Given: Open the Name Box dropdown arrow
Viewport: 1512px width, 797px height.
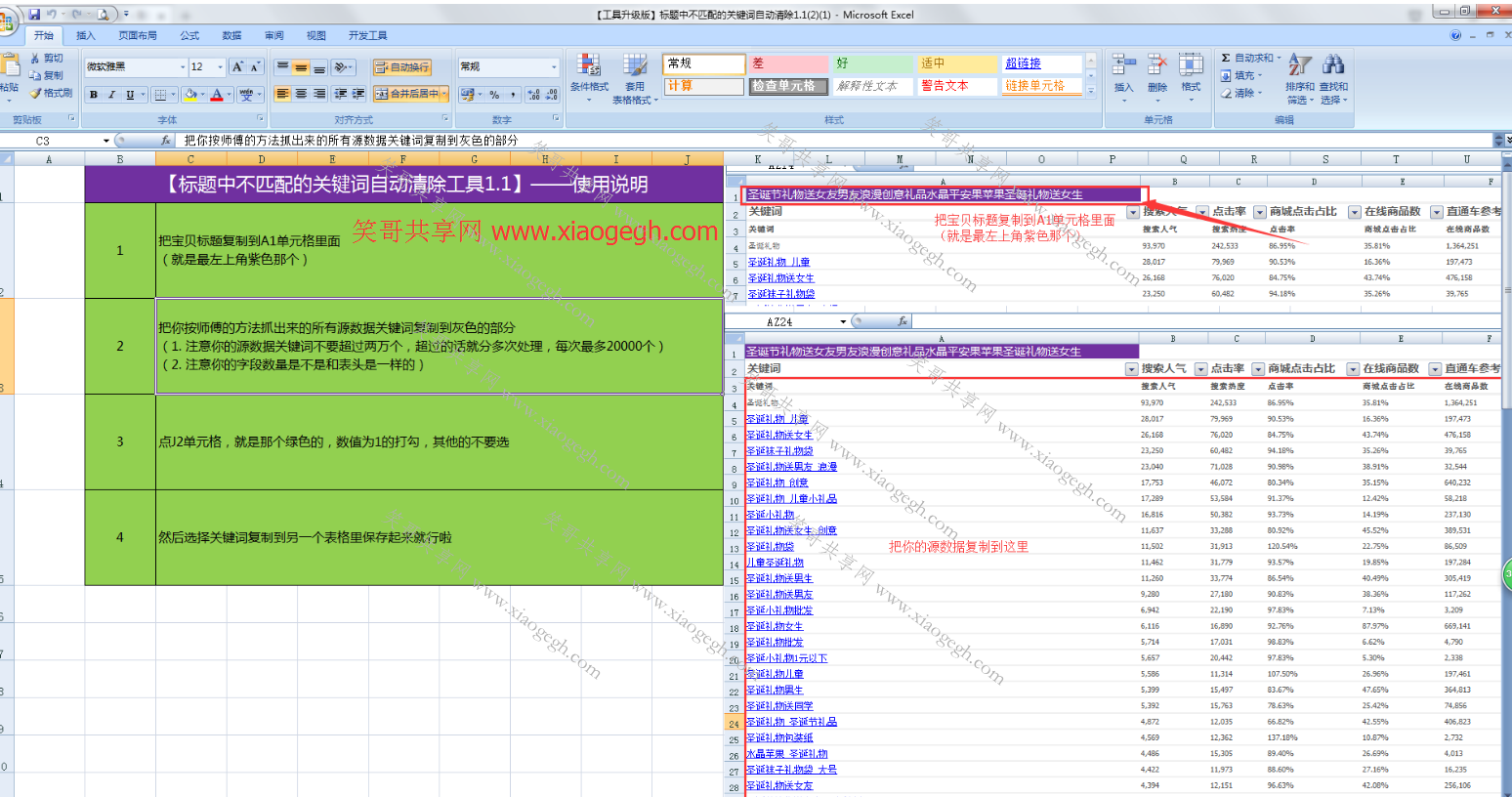Looking at the screenshot, I should click(x=106, y=141).
